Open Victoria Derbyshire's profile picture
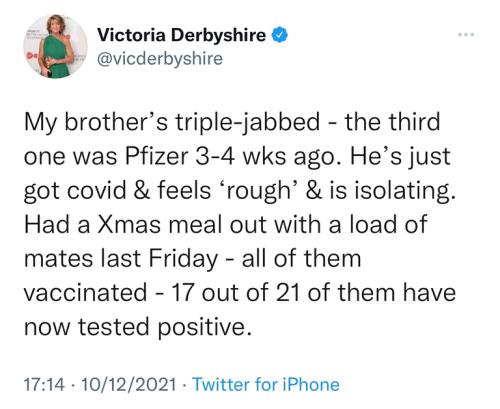This screenshot has height=409, width=500. [x=55, y=46]
